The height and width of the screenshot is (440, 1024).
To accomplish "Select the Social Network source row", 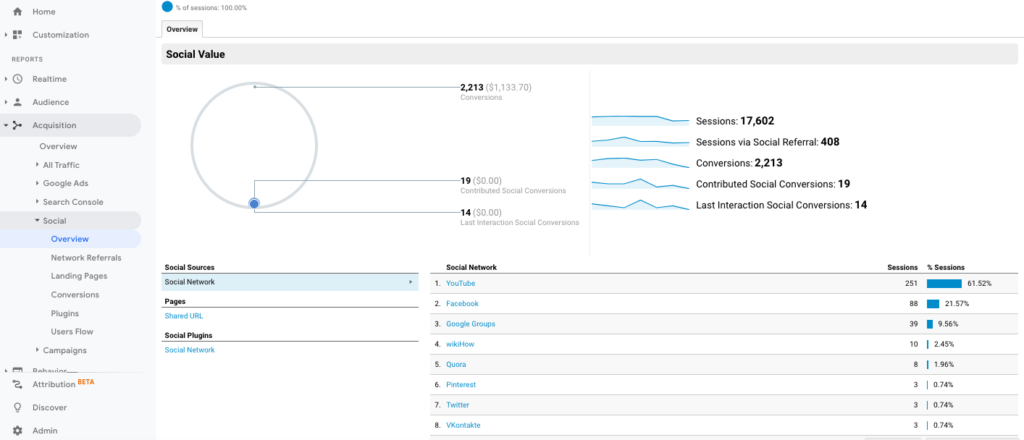I will tap(289, 282).
